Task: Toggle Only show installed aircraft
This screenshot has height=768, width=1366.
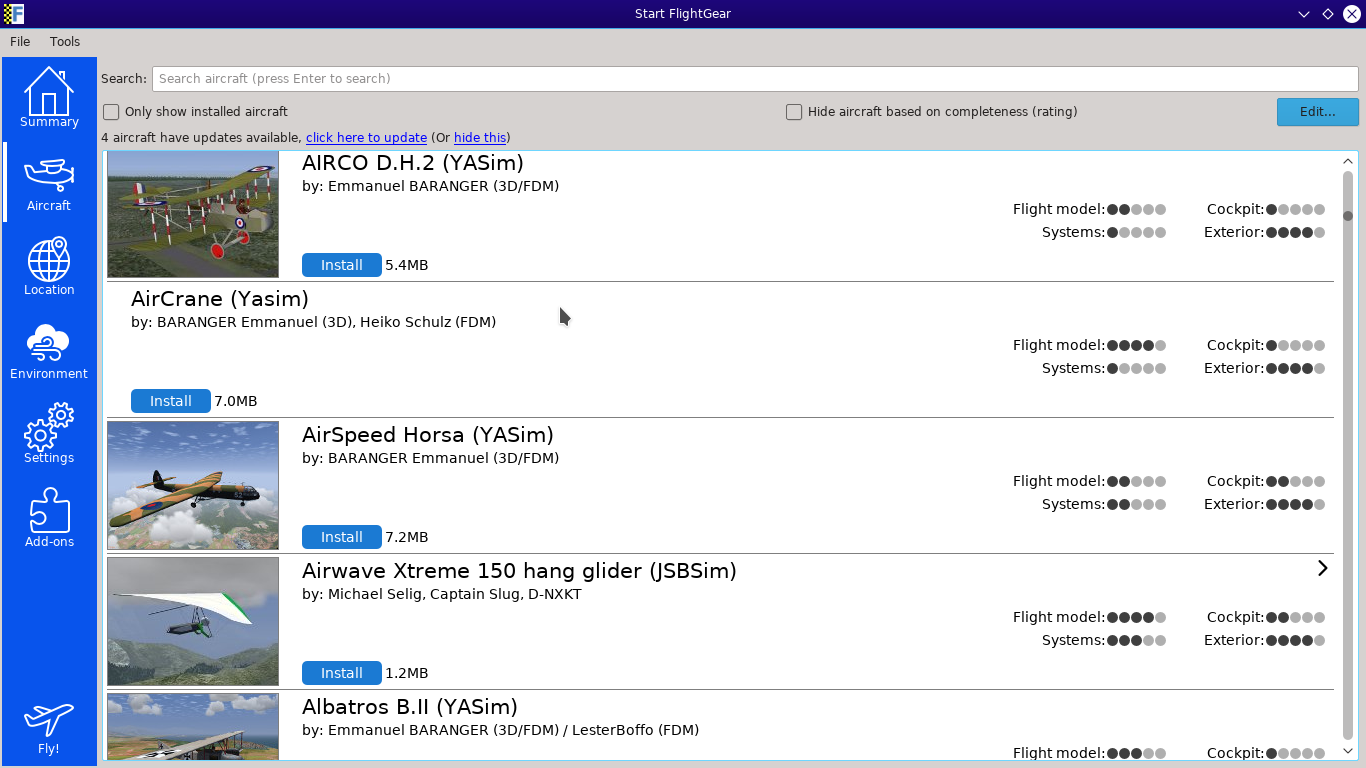Action: tap(195, 112)
